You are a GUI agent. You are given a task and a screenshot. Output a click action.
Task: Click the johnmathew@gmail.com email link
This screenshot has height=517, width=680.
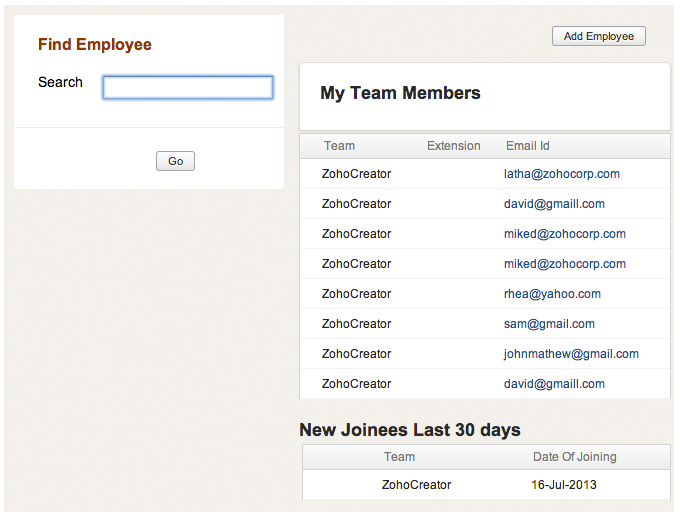(x=571, y=354)
